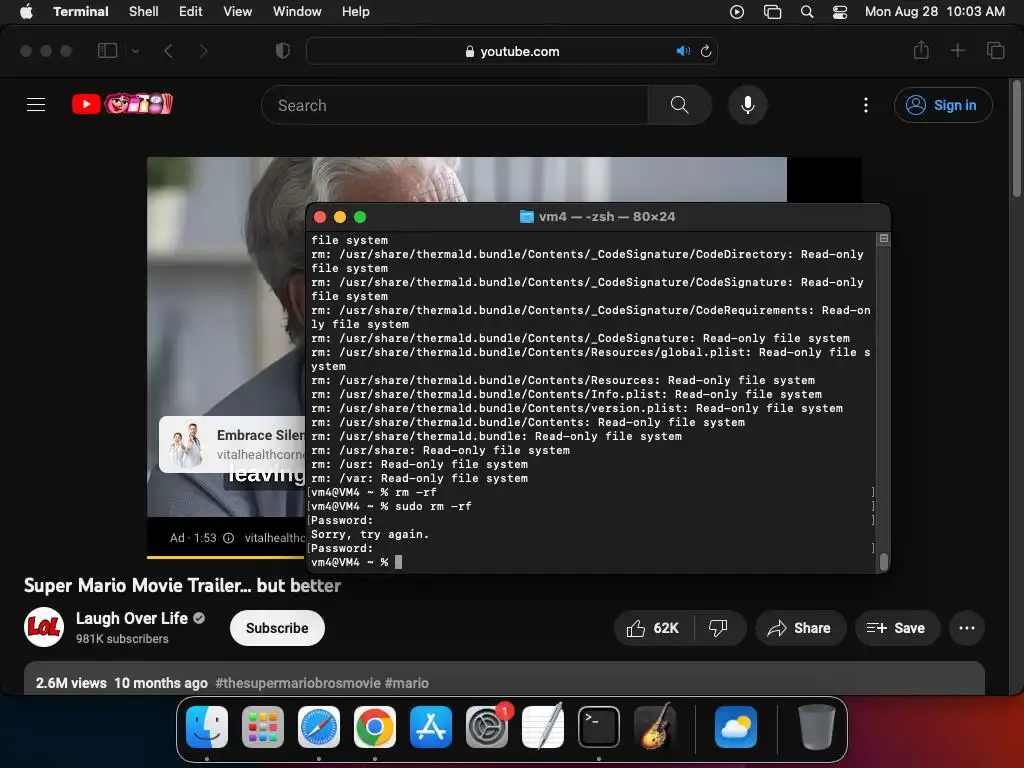
Task: Click the video title text
Action: pos(182,585)
